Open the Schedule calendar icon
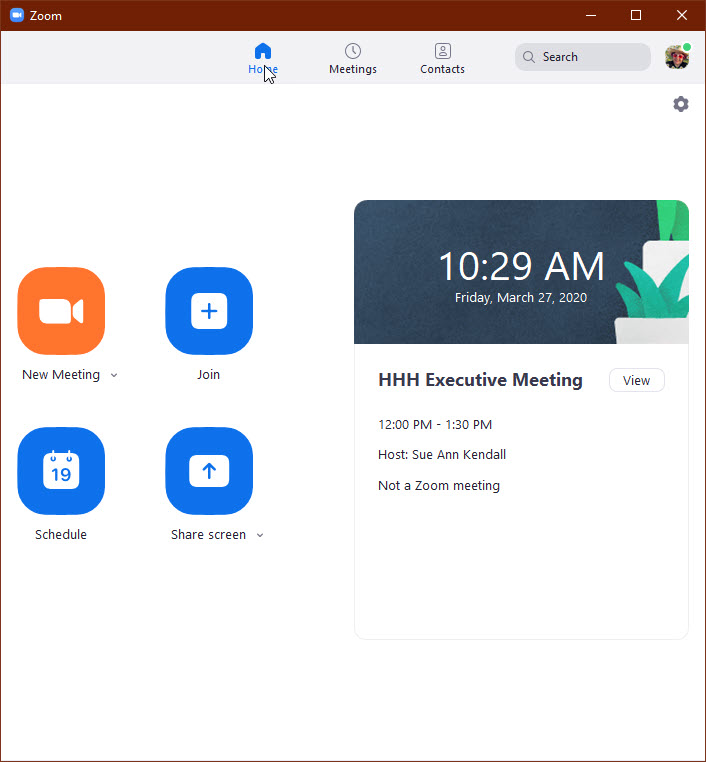 (61, 471)
